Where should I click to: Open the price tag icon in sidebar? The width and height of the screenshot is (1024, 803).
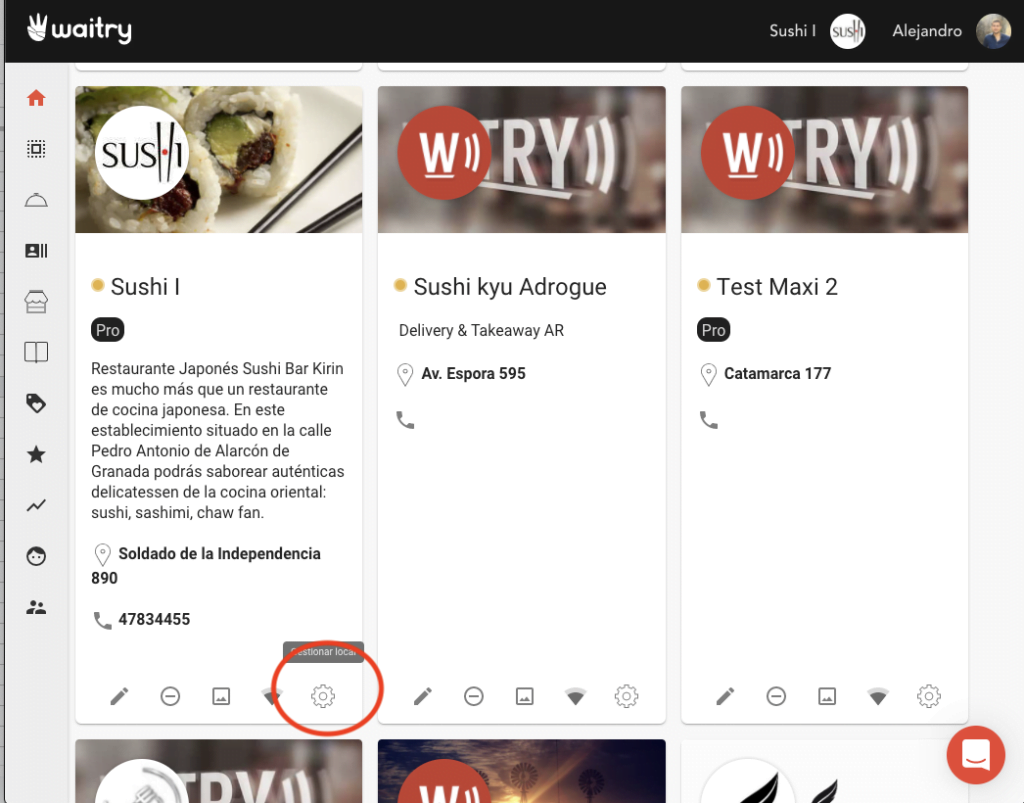coord(36,403)
